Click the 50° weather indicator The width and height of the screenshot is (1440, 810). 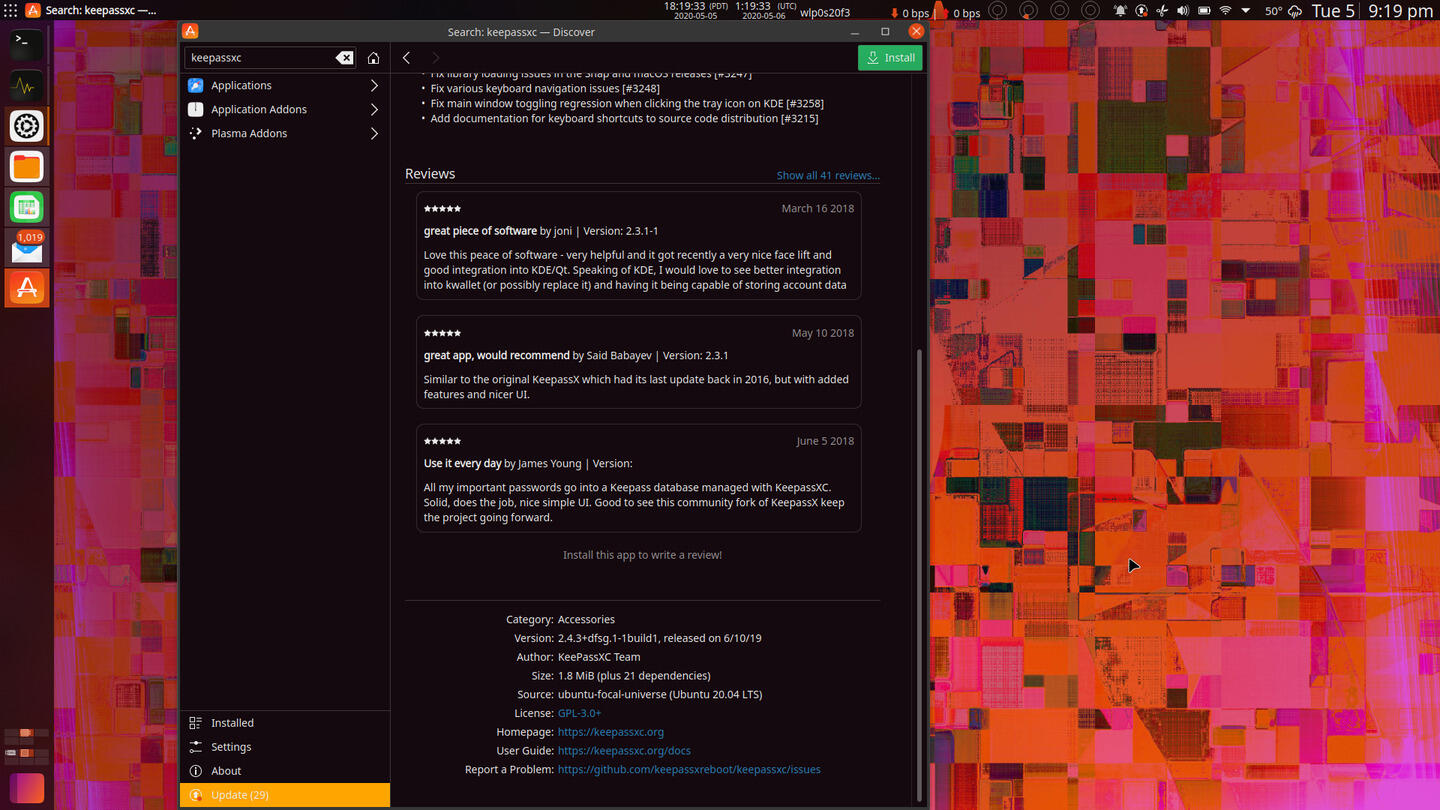(1283, 11)
